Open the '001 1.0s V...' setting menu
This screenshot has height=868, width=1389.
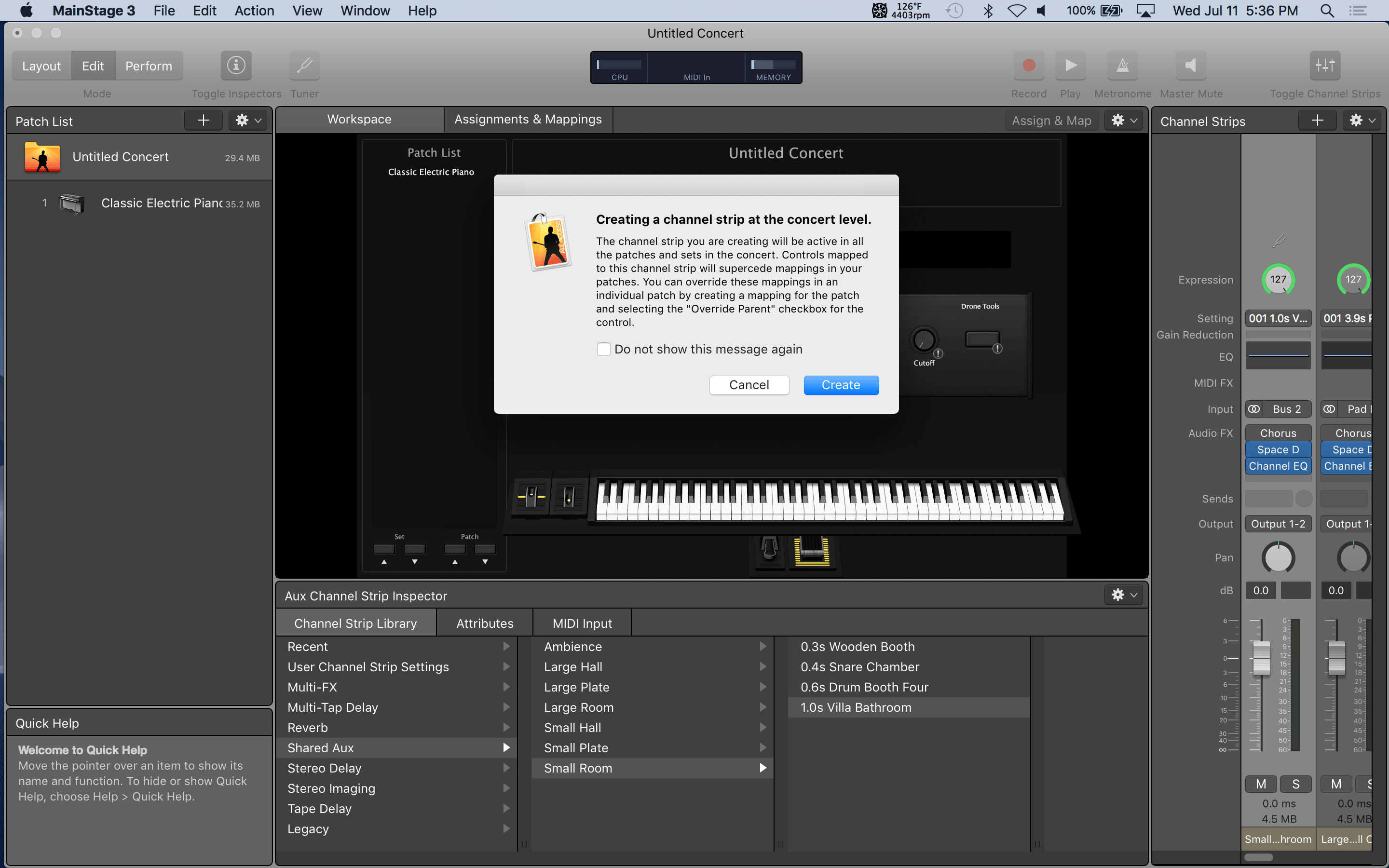[x=1278, y=318]
